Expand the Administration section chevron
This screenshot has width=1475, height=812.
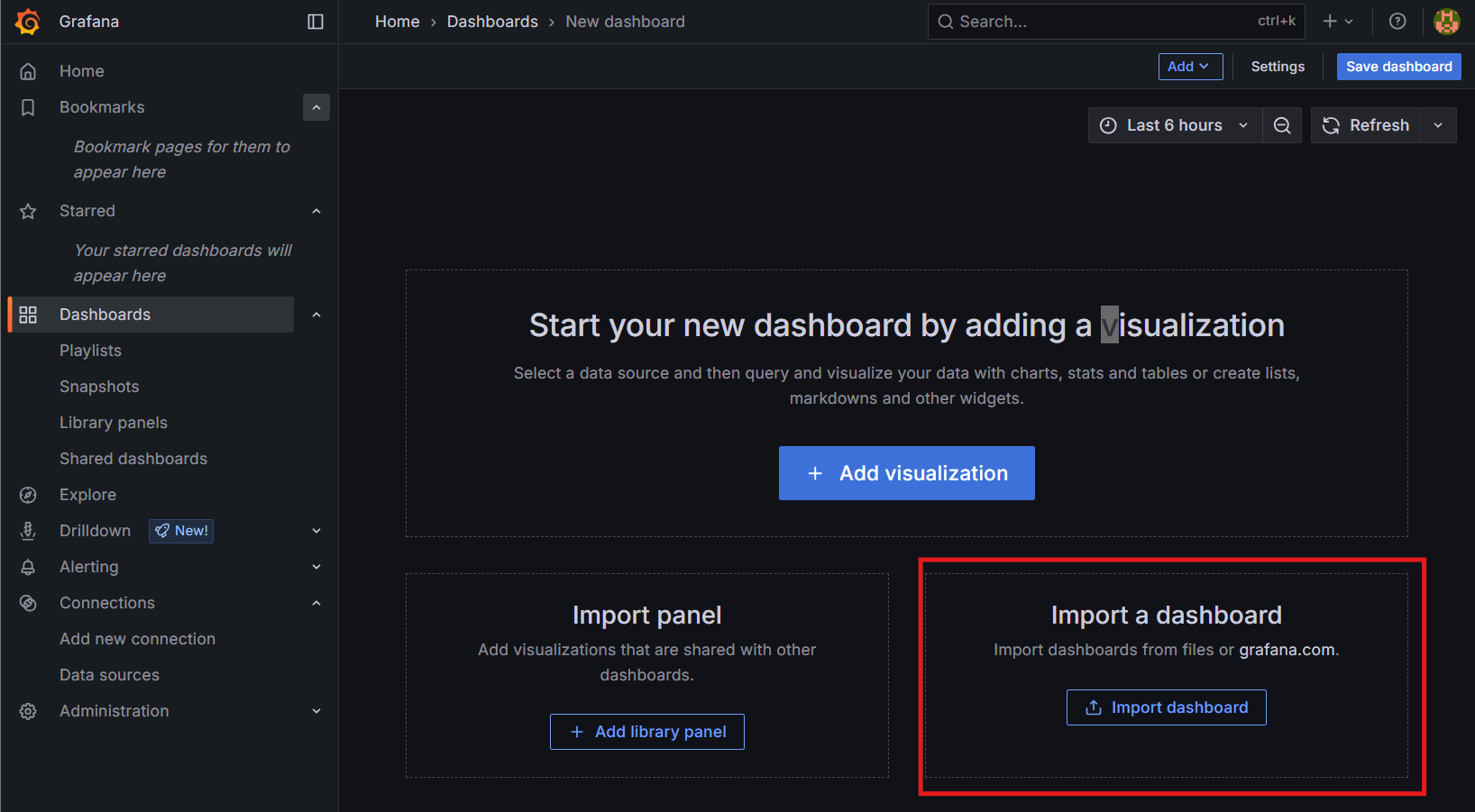(316, 711)
